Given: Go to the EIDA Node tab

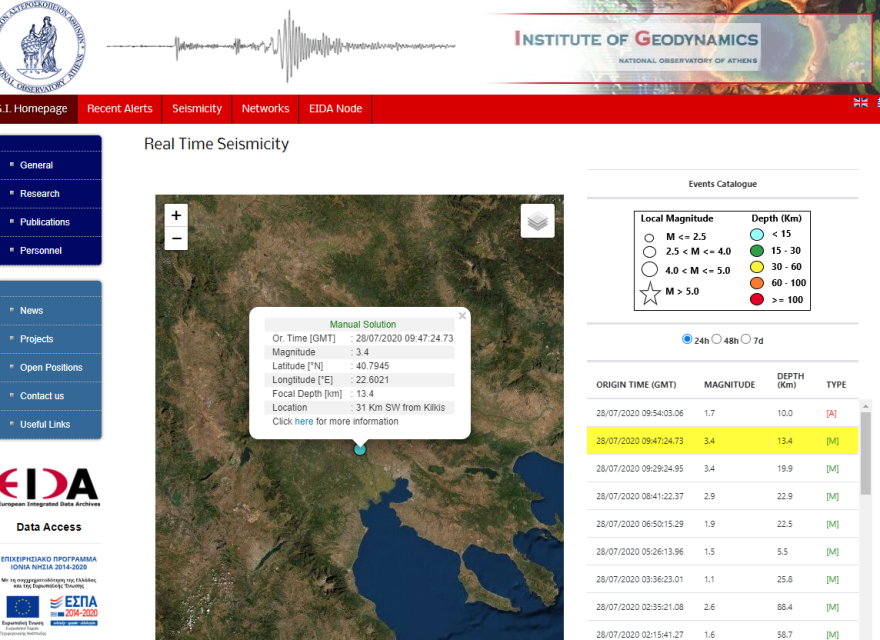Looking at the screenshot, I should click(334, 109).
